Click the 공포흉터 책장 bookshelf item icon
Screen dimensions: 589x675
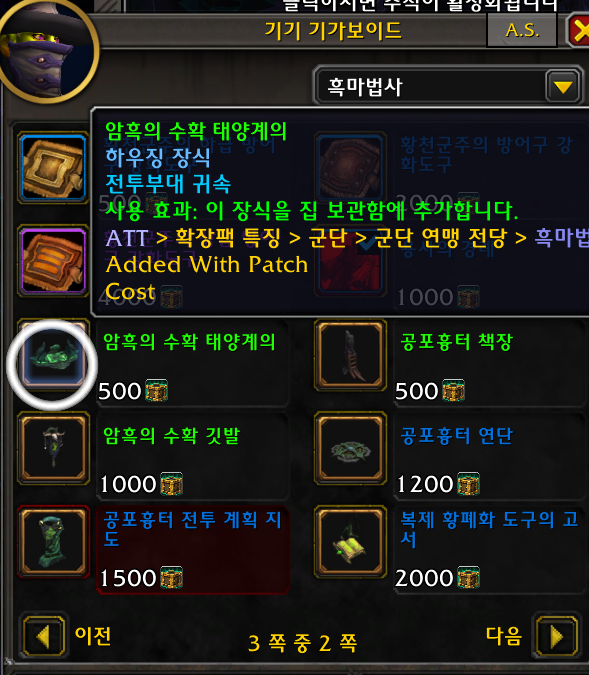point(350,355)
